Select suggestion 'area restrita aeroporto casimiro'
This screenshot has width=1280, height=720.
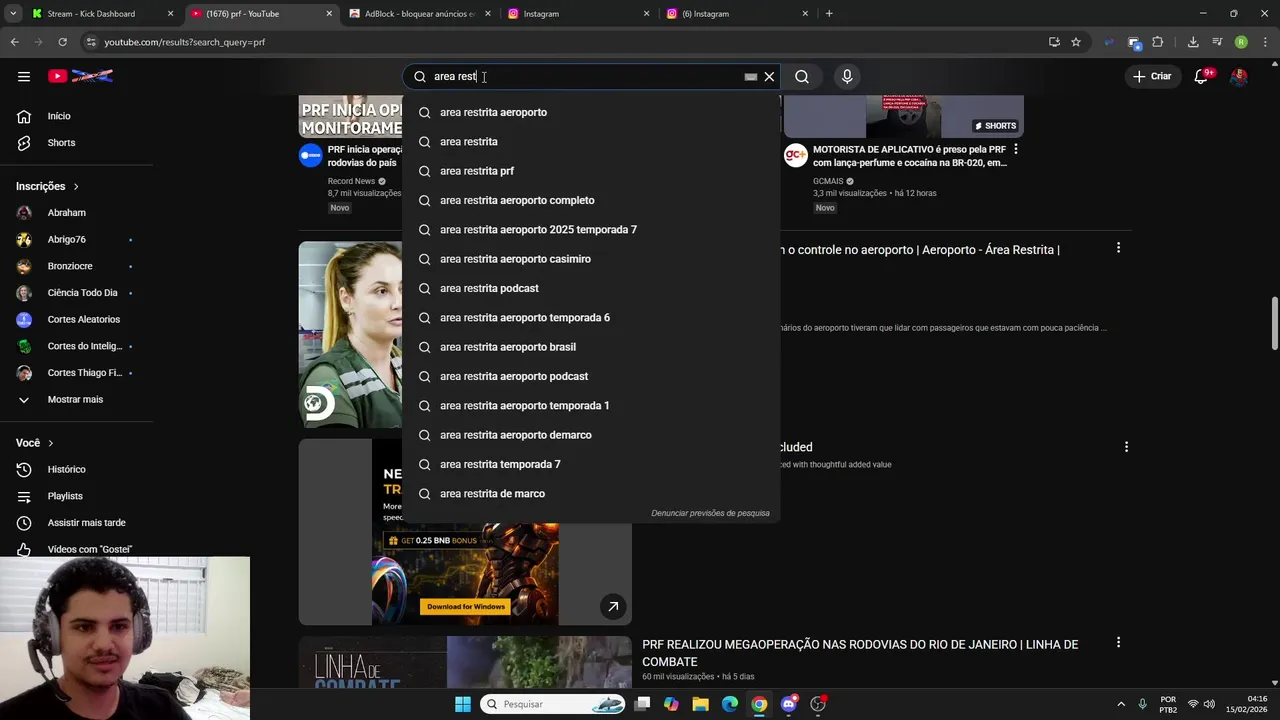coord(591,259)
